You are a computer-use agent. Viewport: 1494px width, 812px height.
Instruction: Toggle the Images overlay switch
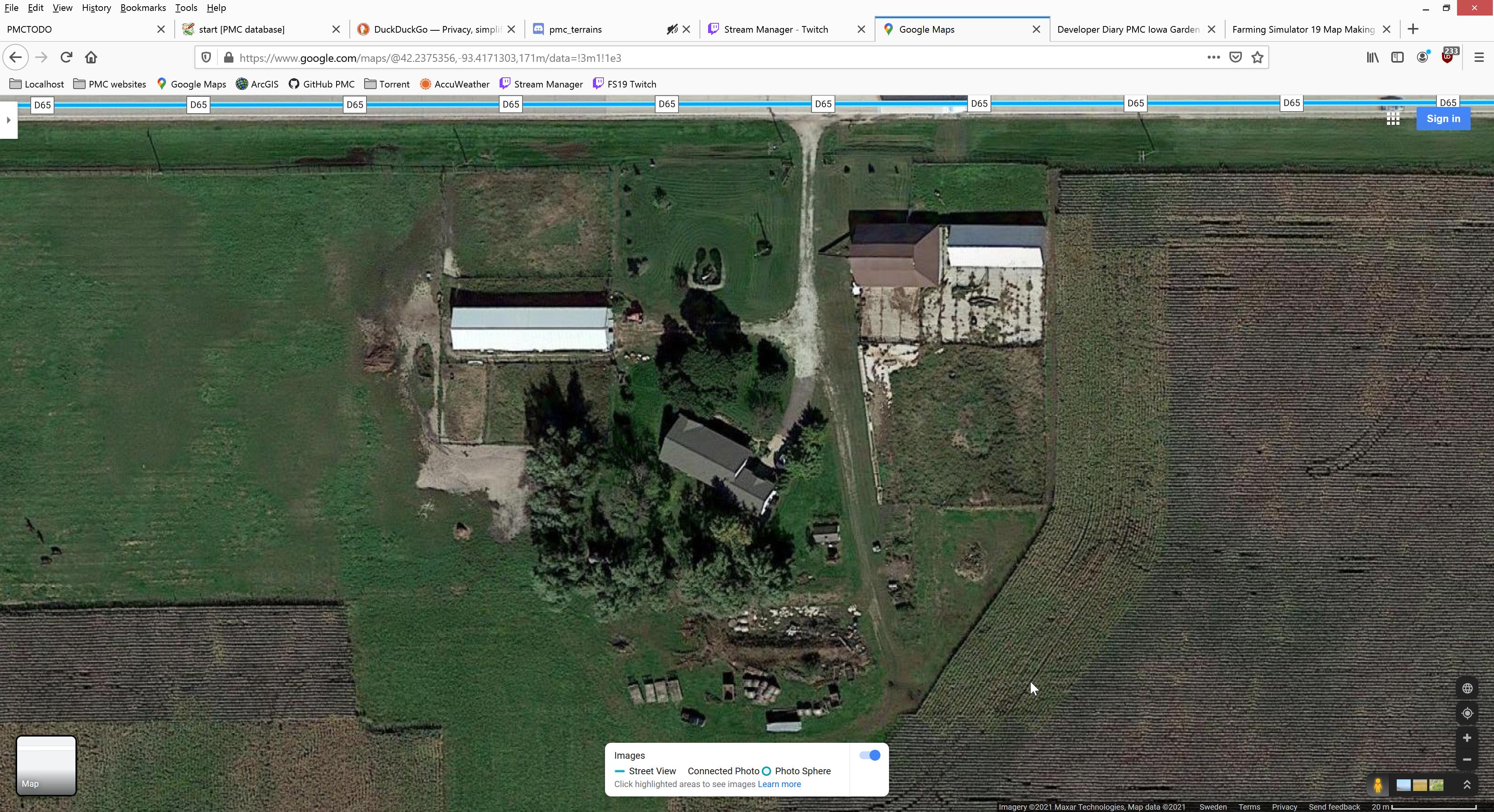click(870, 755)
